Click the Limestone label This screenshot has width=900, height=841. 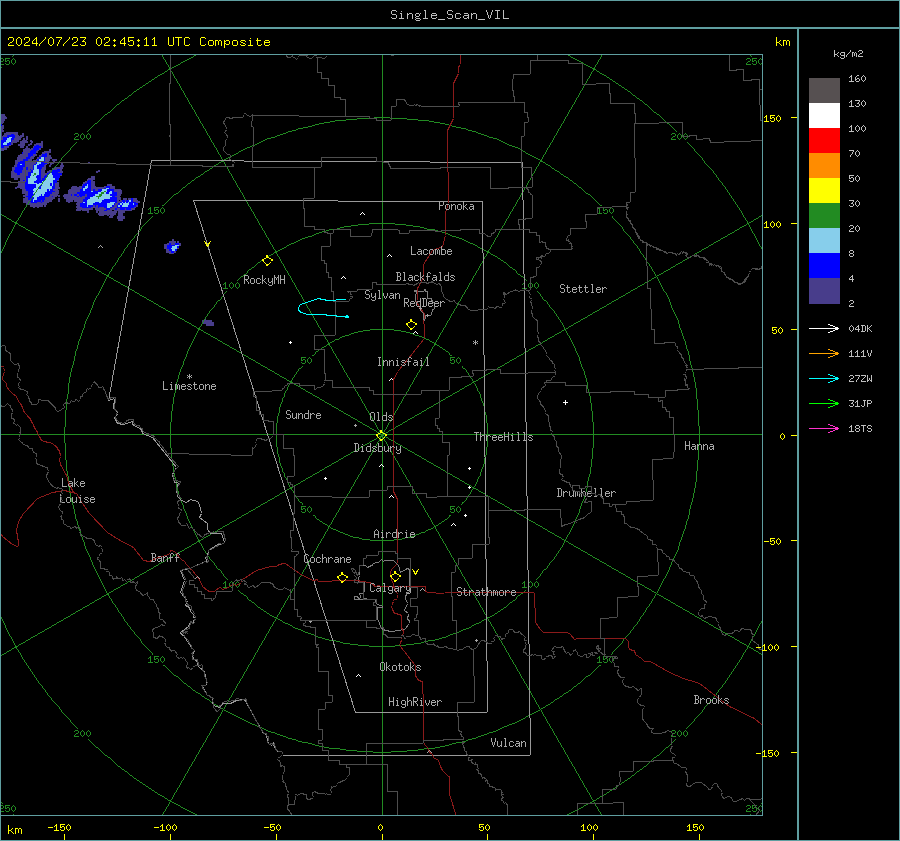click(189, 386)
